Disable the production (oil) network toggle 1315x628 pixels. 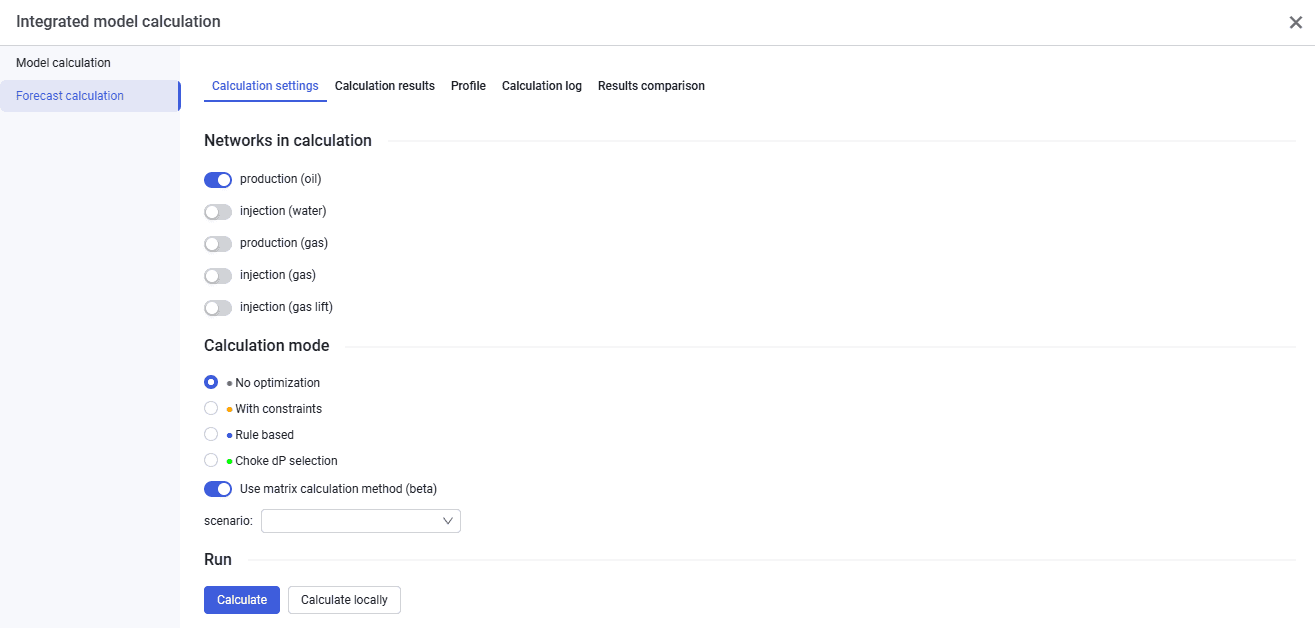(x=218, y=180)
